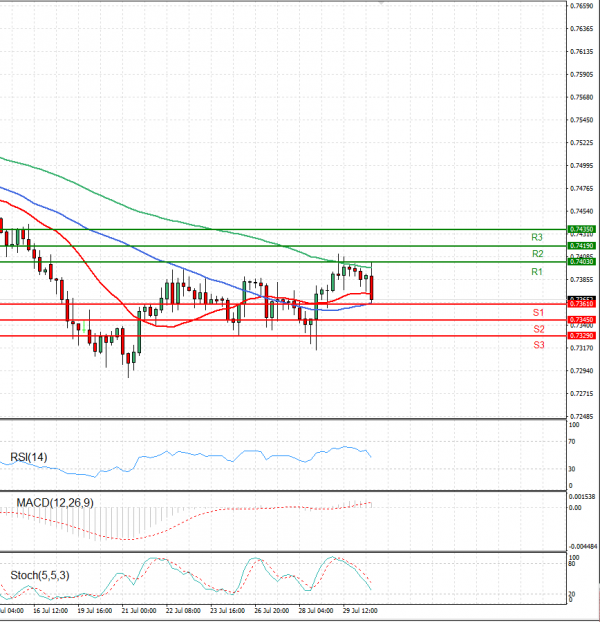
Task: Click the 29 Jul 12:00 time label
Action: (360, 611)
